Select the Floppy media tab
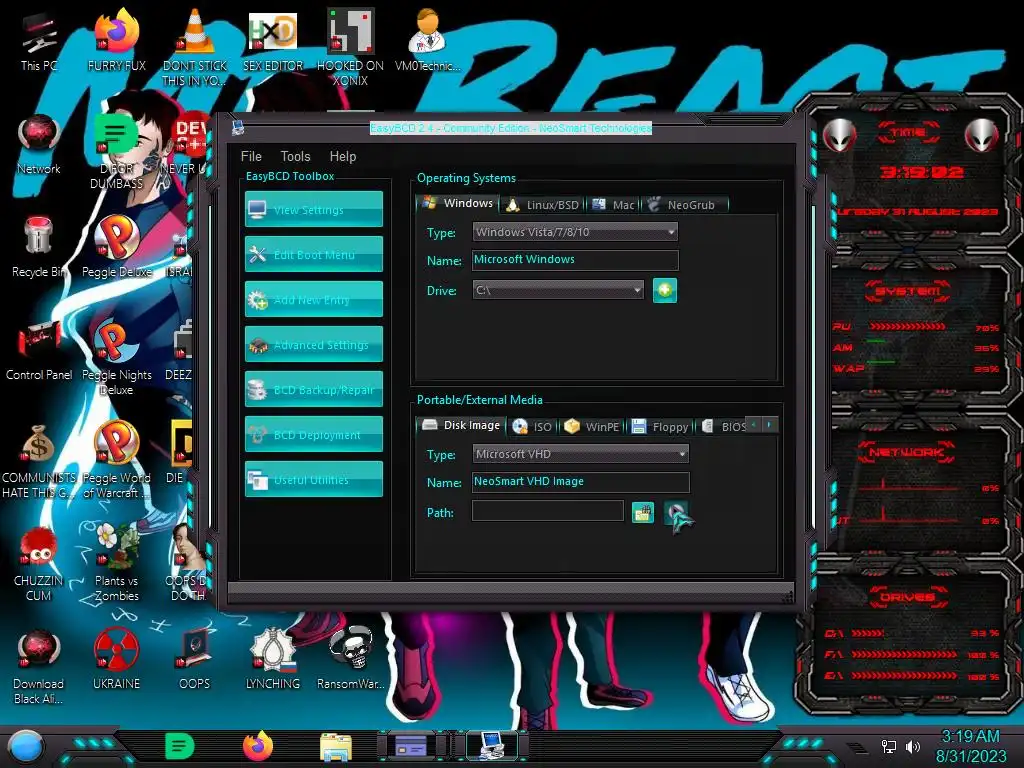 (660, 427)
